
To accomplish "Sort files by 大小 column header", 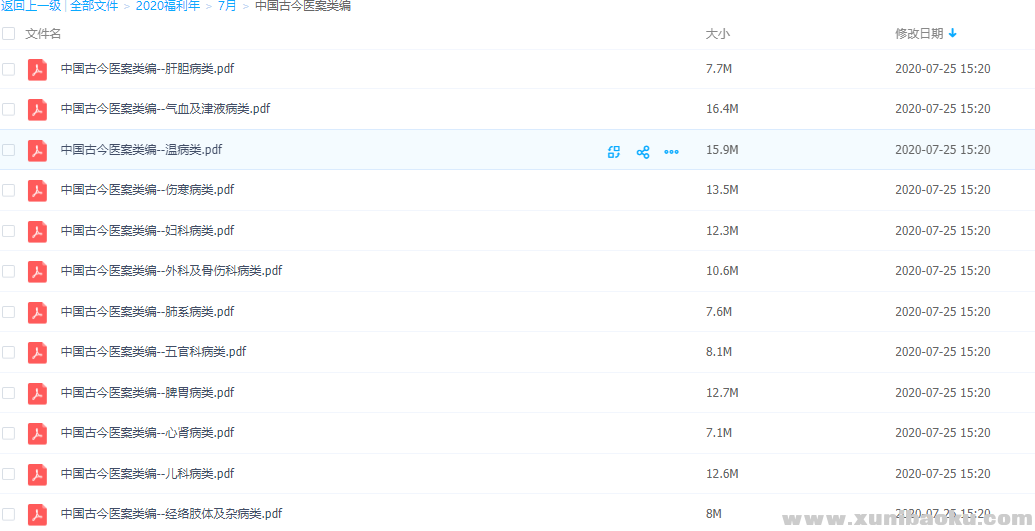I will point(717,34).
